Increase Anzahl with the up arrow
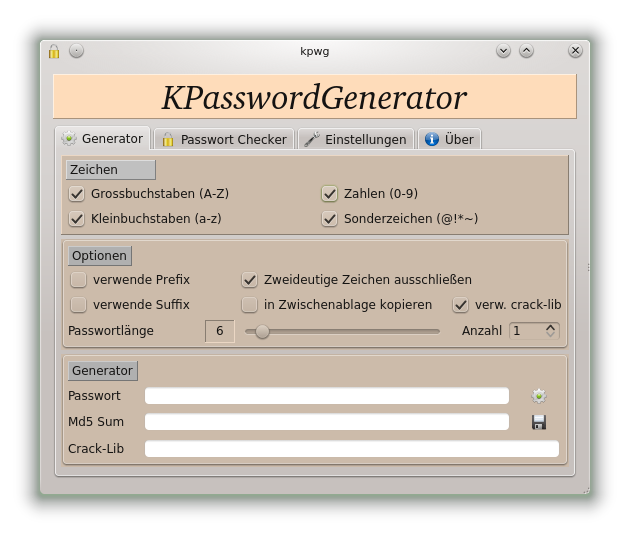 (550, 327)
